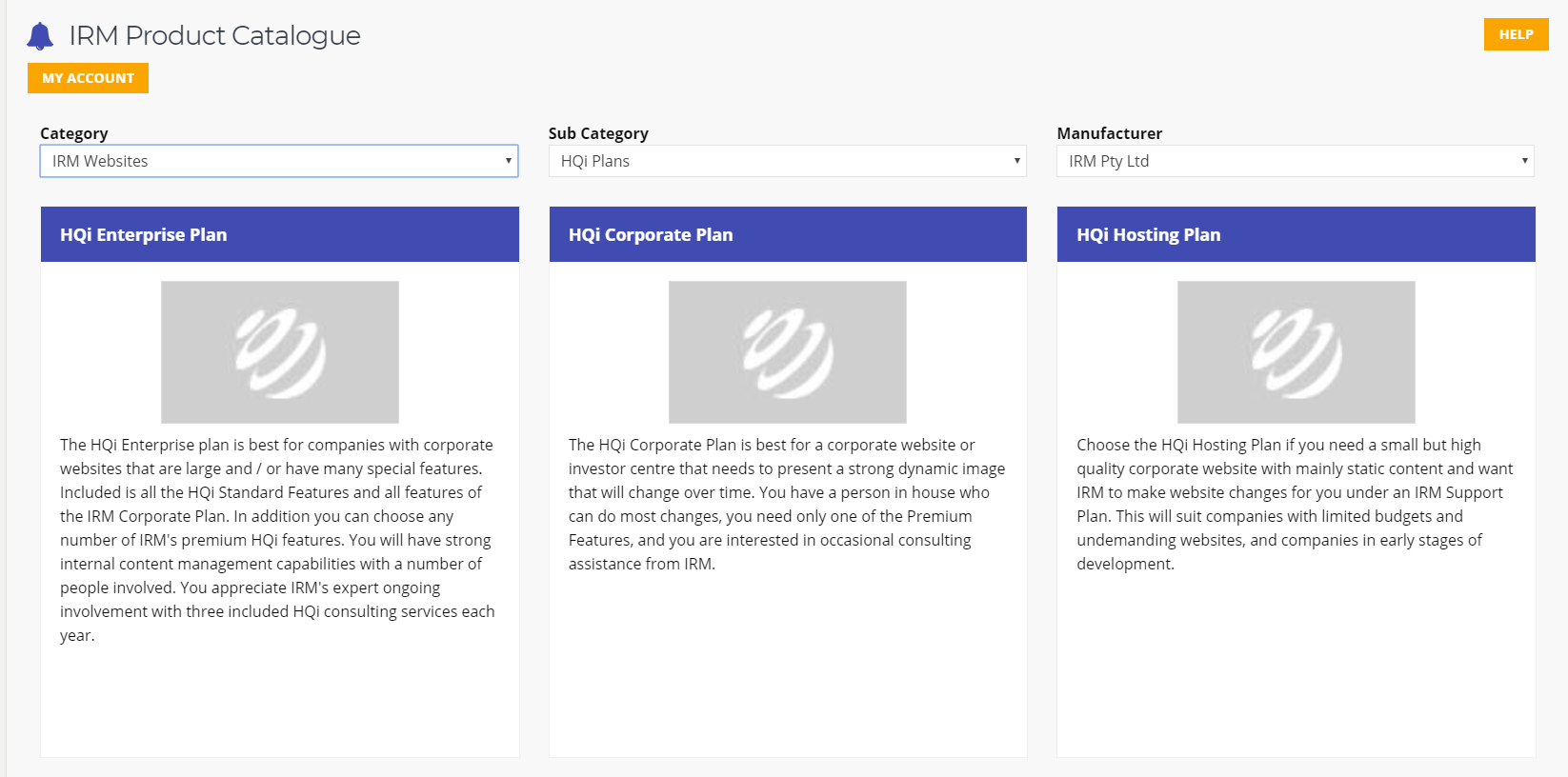Click the Category field label

coord(74,133)
